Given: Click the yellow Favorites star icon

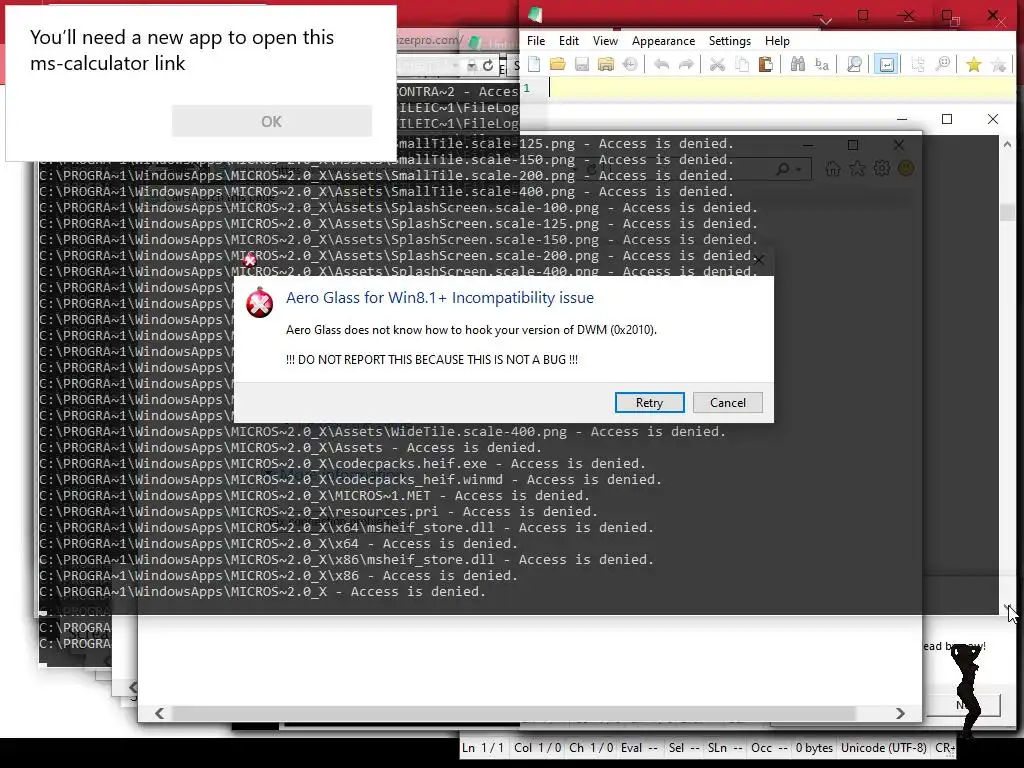Looking at the screenshot, I should (x=974, y=64).
